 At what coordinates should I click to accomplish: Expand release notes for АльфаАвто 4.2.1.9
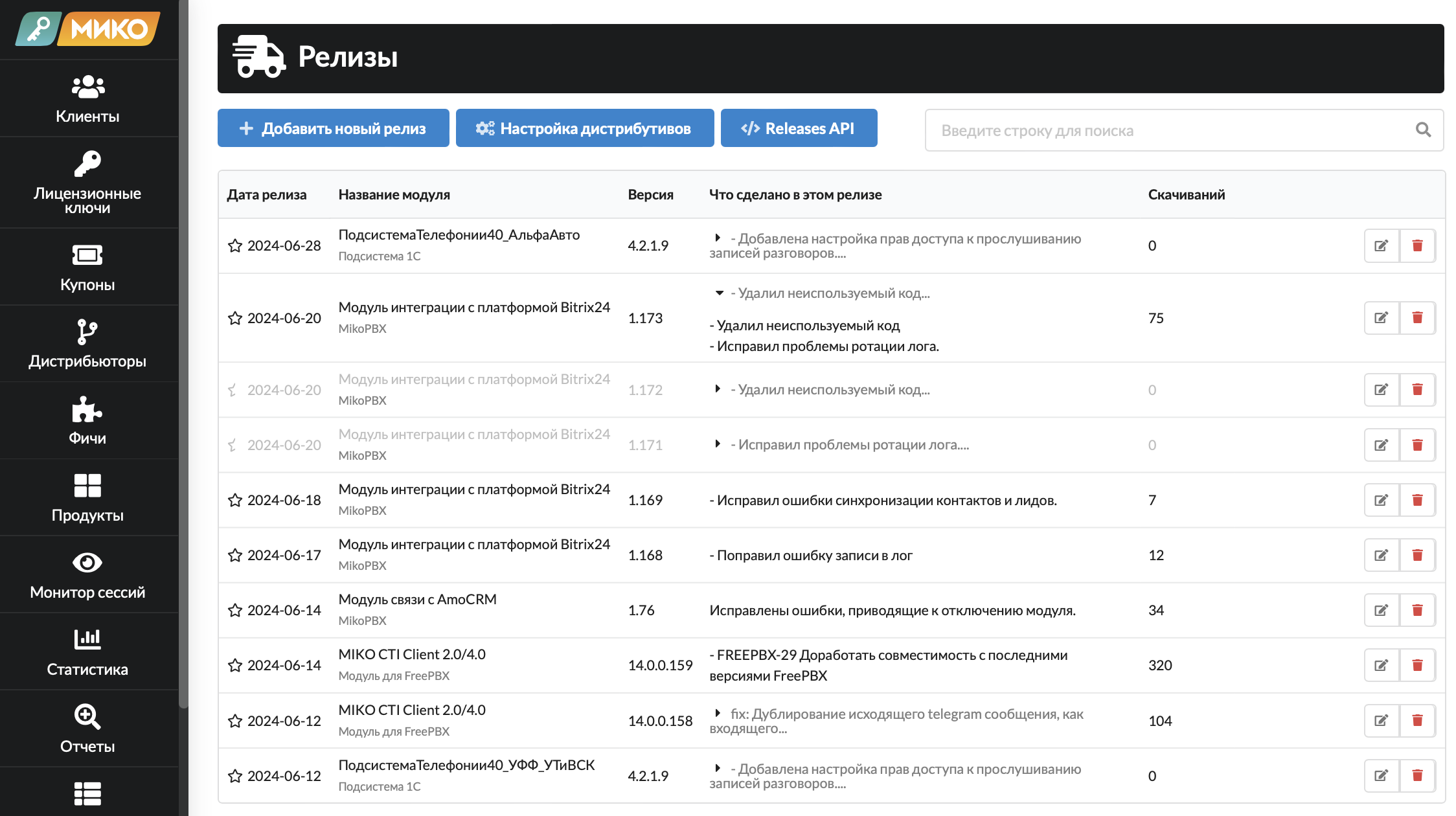pyautogui.click(x=718, y=238)
